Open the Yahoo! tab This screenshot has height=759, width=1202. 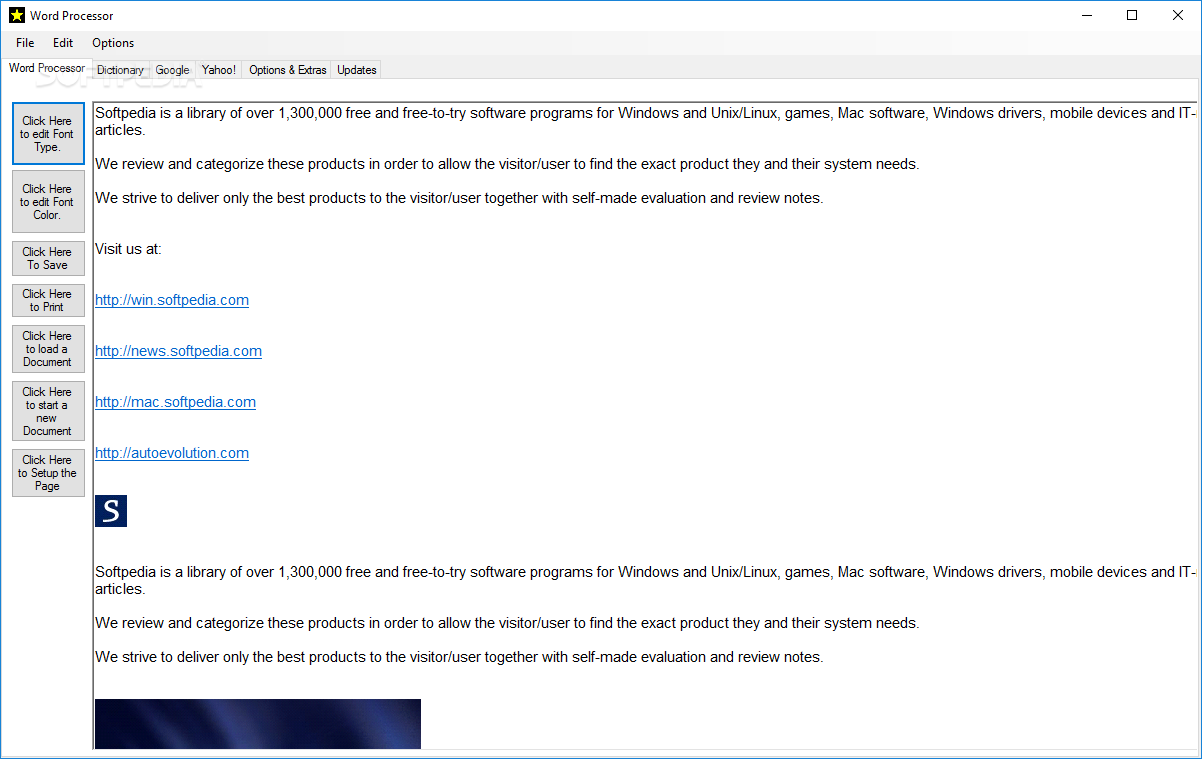point(219,70)
